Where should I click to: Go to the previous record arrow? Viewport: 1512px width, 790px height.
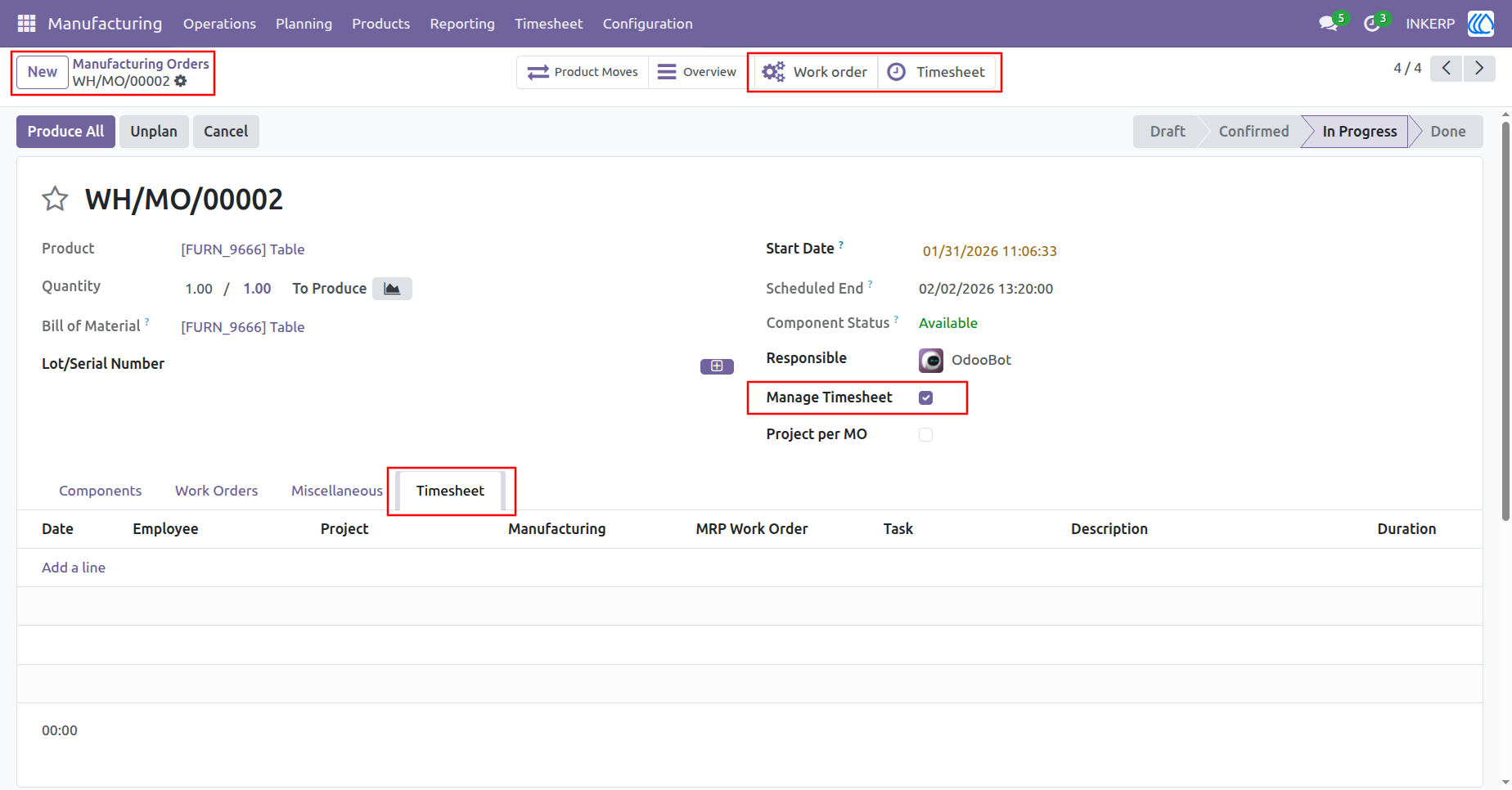[1447, 69]
